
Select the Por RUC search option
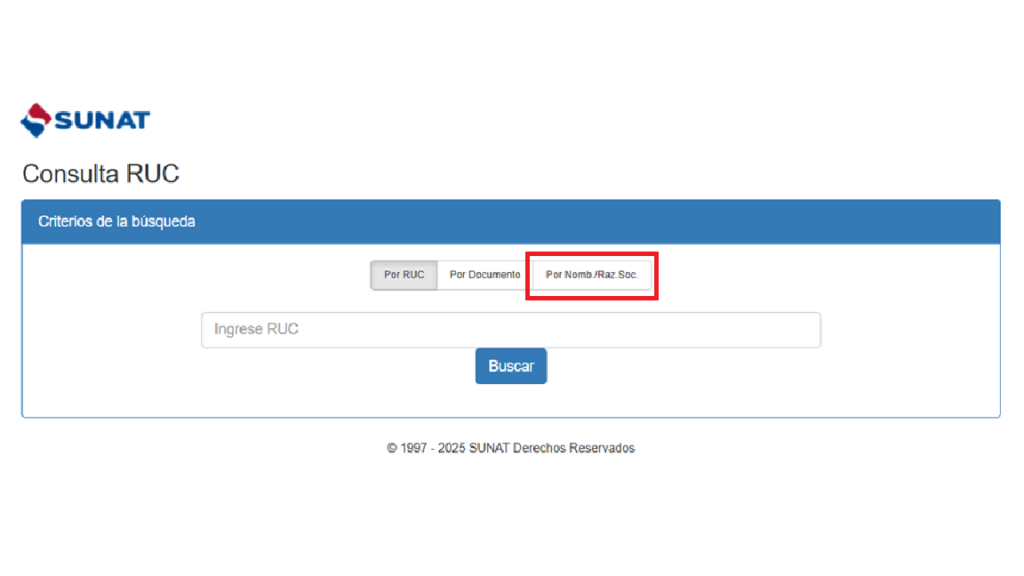(x=404, y=275)
